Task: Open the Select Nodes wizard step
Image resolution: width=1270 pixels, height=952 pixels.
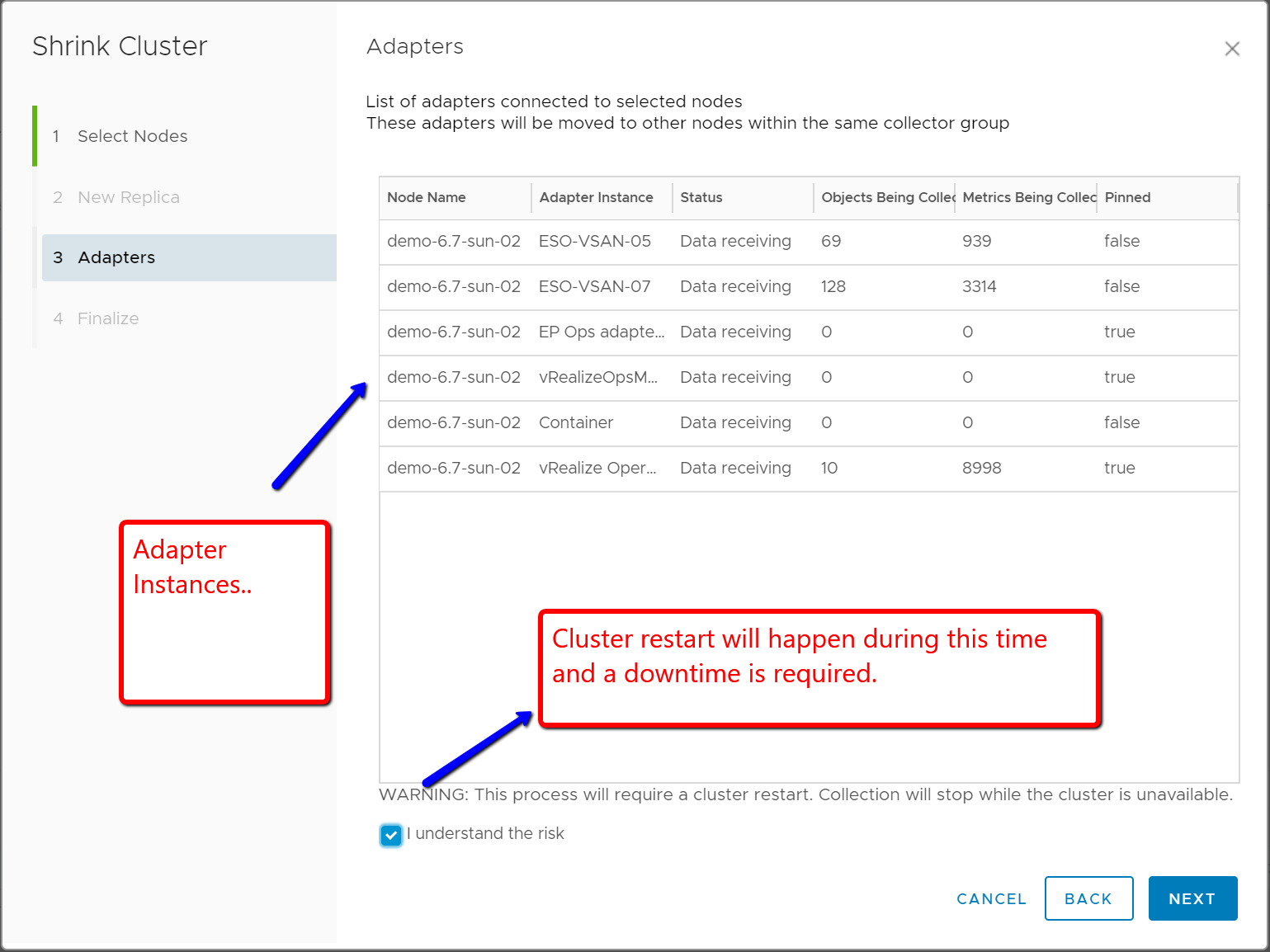Action: [x=132, y=136]
